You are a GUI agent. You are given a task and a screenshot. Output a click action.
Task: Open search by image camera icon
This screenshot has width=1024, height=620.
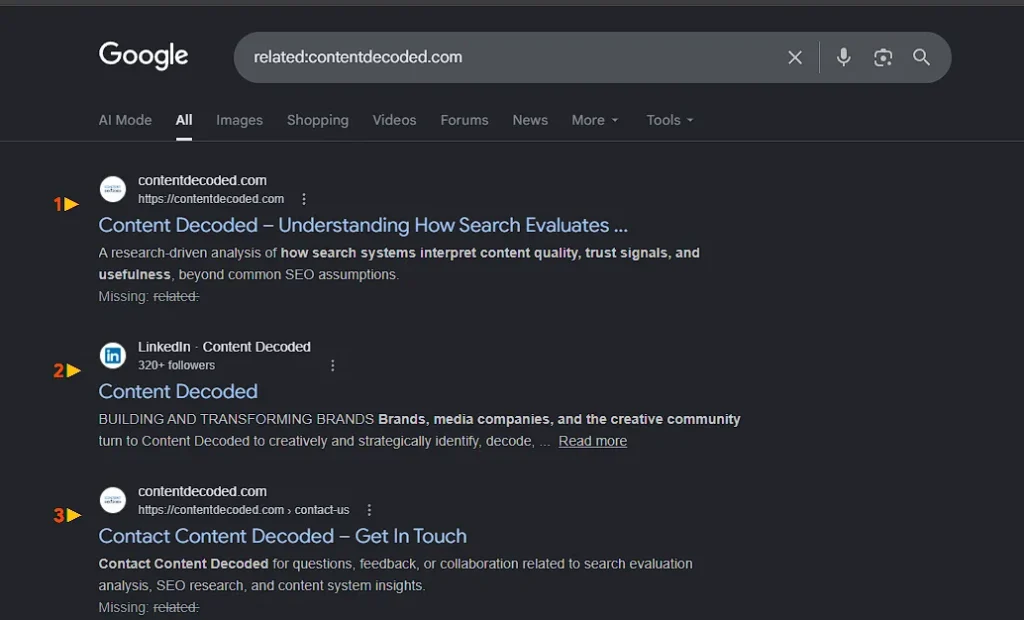pyautogui.click(x=883, y=57)
